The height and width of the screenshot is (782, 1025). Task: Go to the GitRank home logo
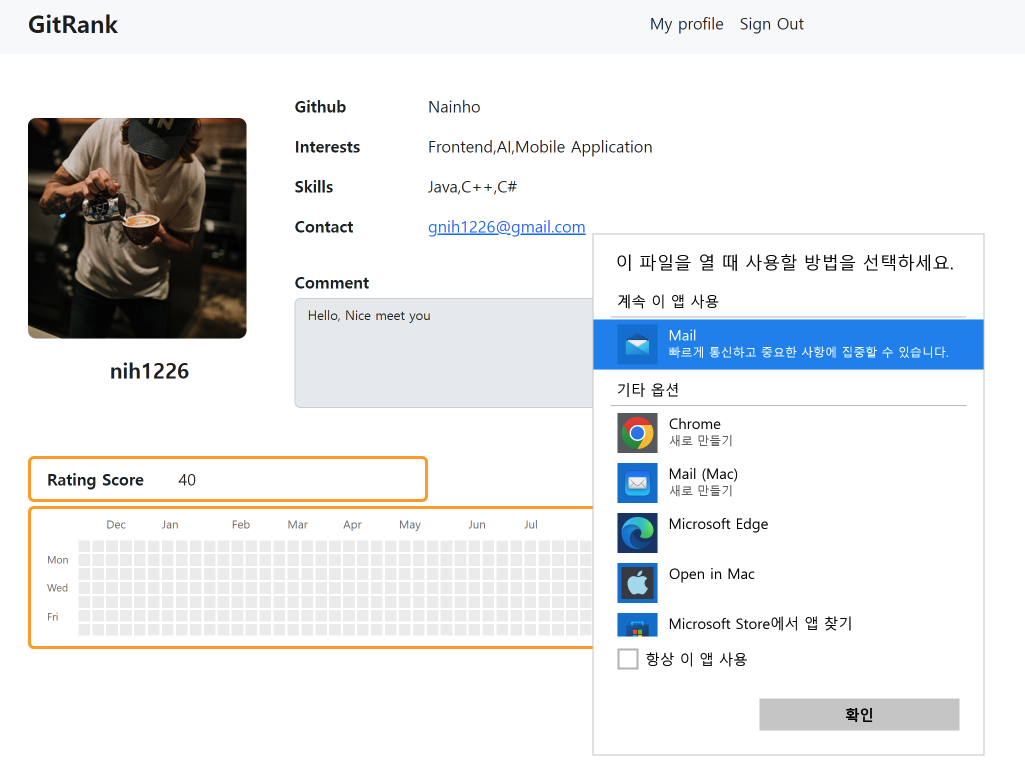73,25
